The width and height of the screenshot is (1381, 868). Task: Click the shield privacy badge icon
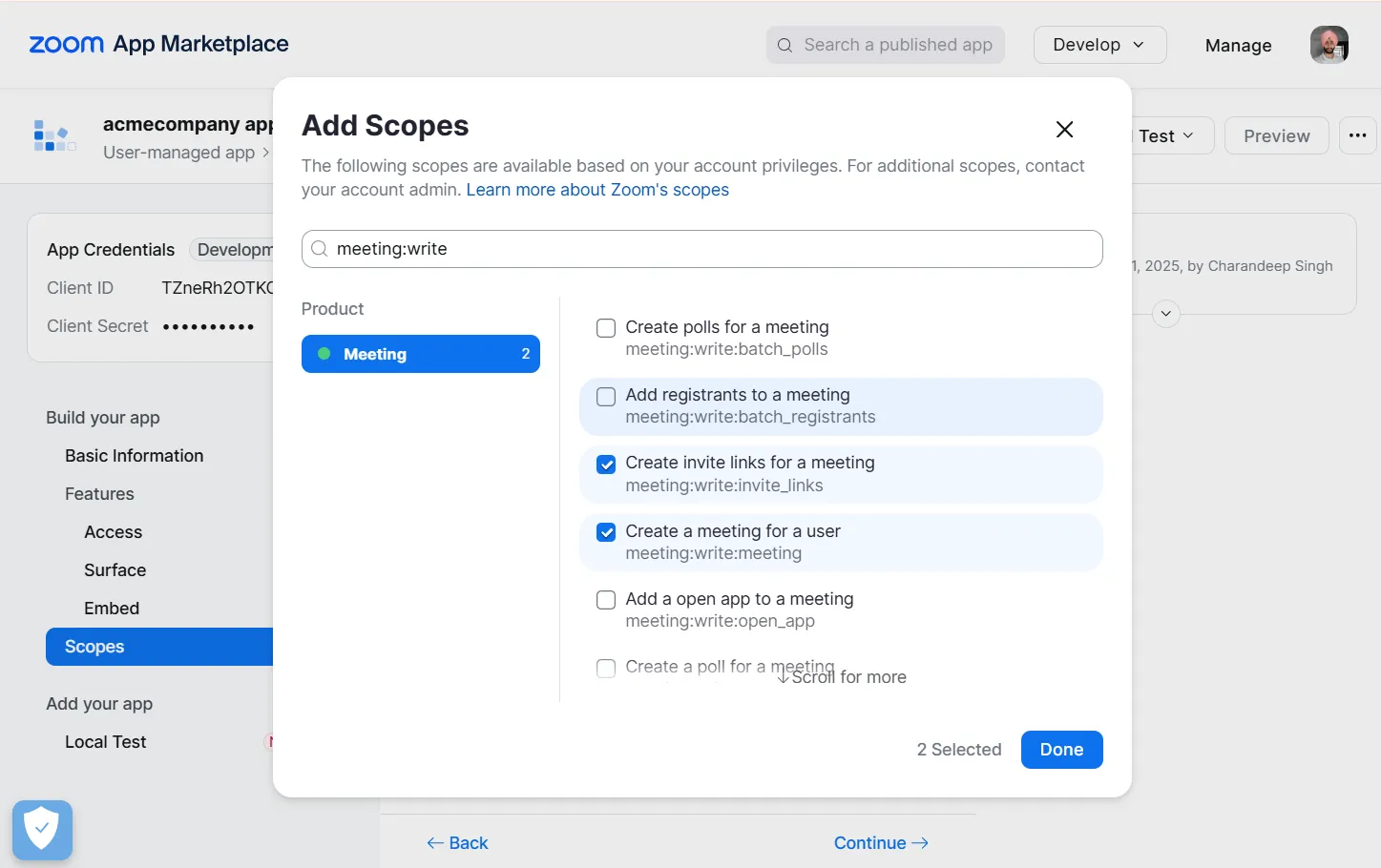pyautogui.click(x=42, y=829)
